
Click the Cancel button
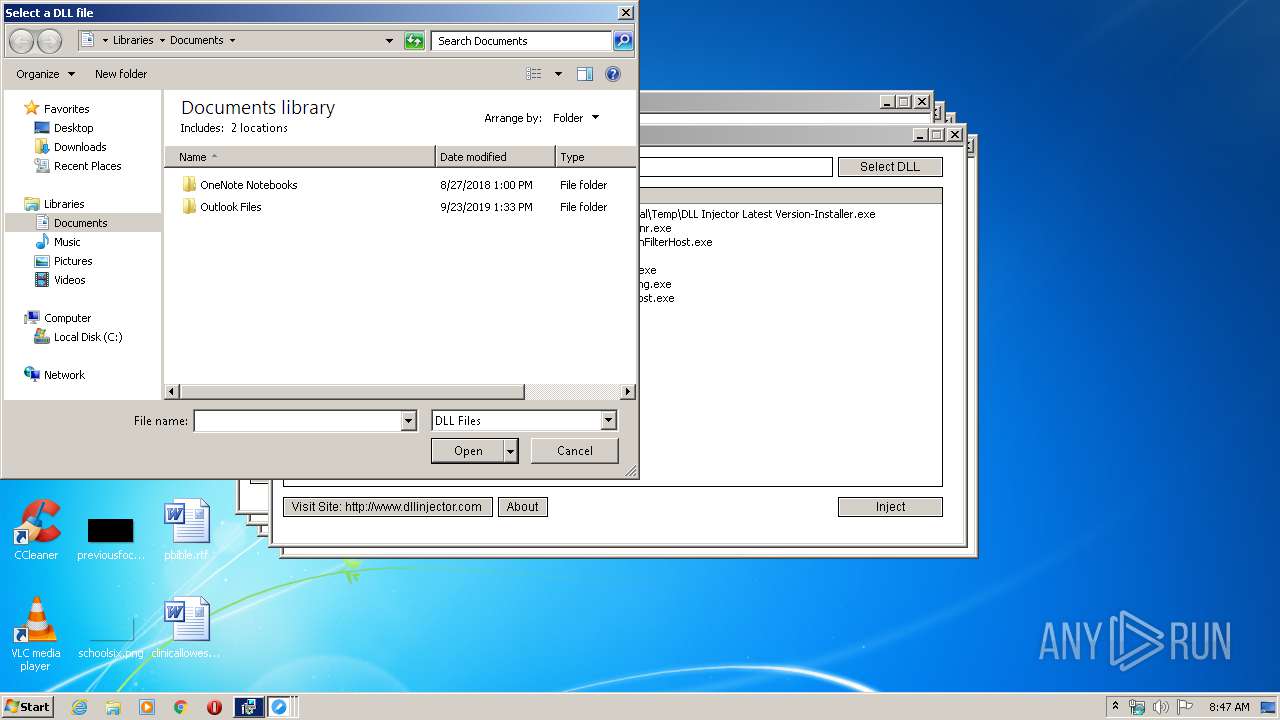(575, 451)
